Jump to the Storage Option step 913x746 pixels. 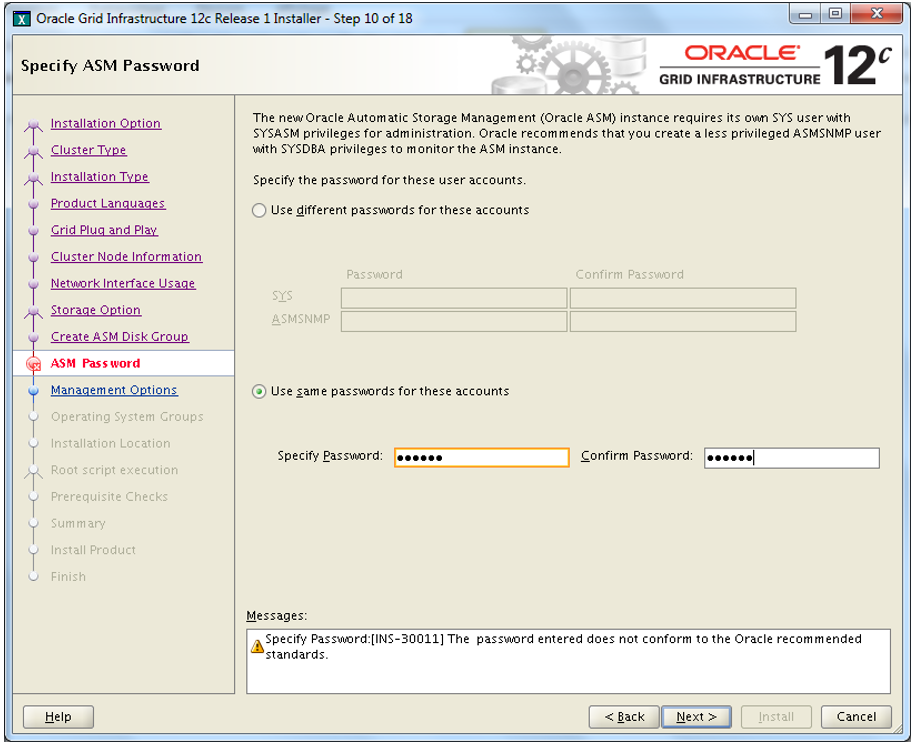tap(95, 310)
